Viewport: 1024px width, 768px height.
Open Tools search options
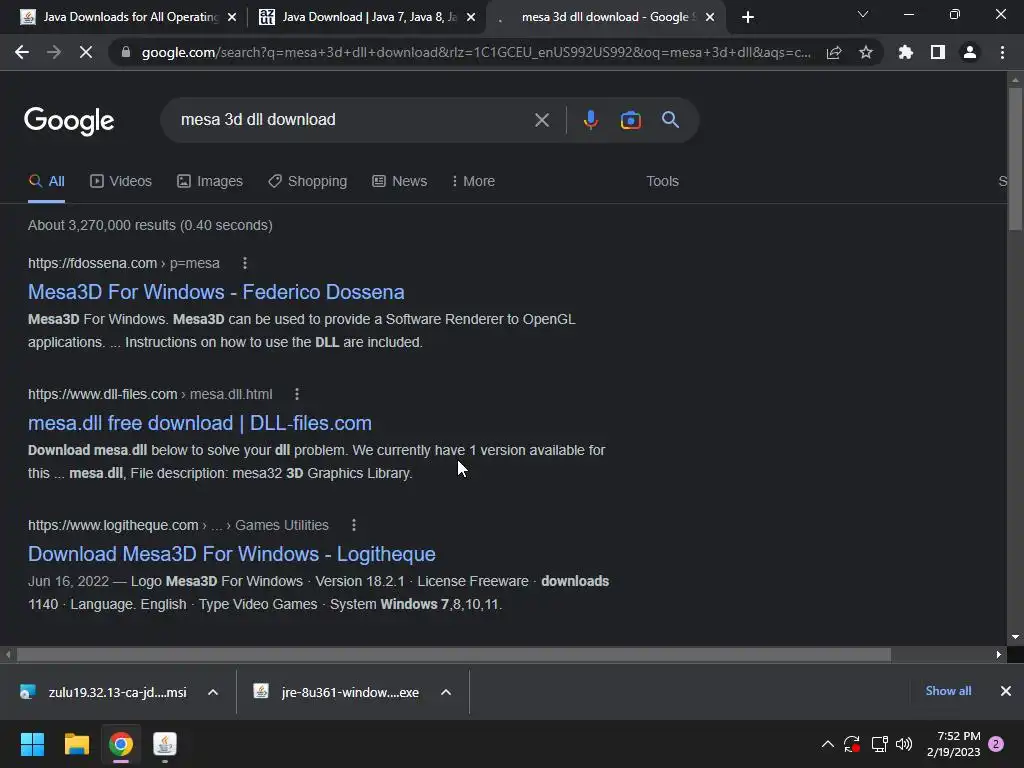tap(662, 182)
